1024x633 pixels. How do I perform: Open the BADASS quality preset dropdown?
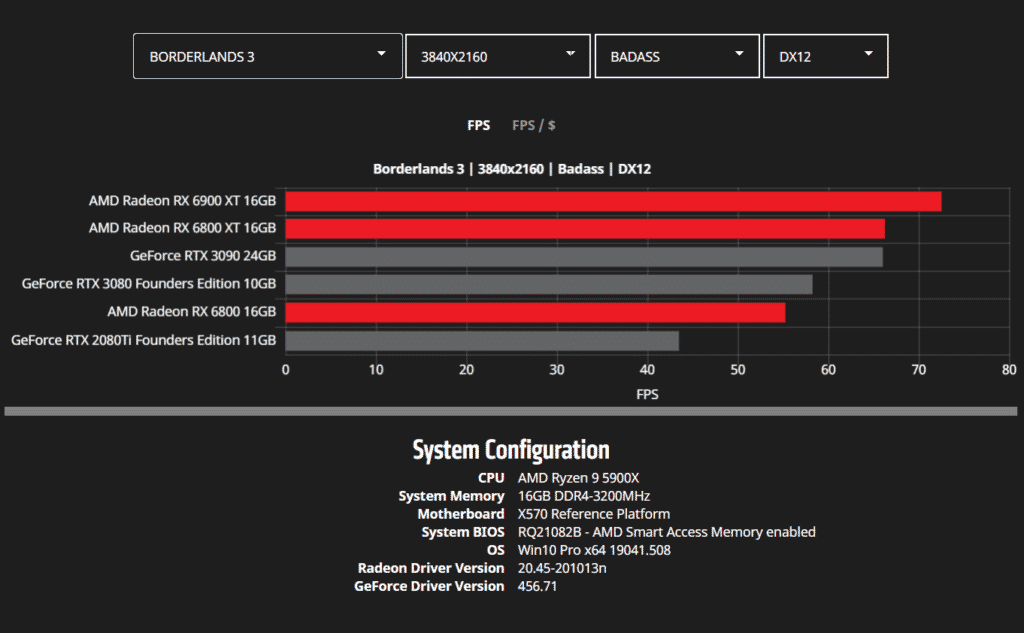pyautogui.click(x=677, y=56)
